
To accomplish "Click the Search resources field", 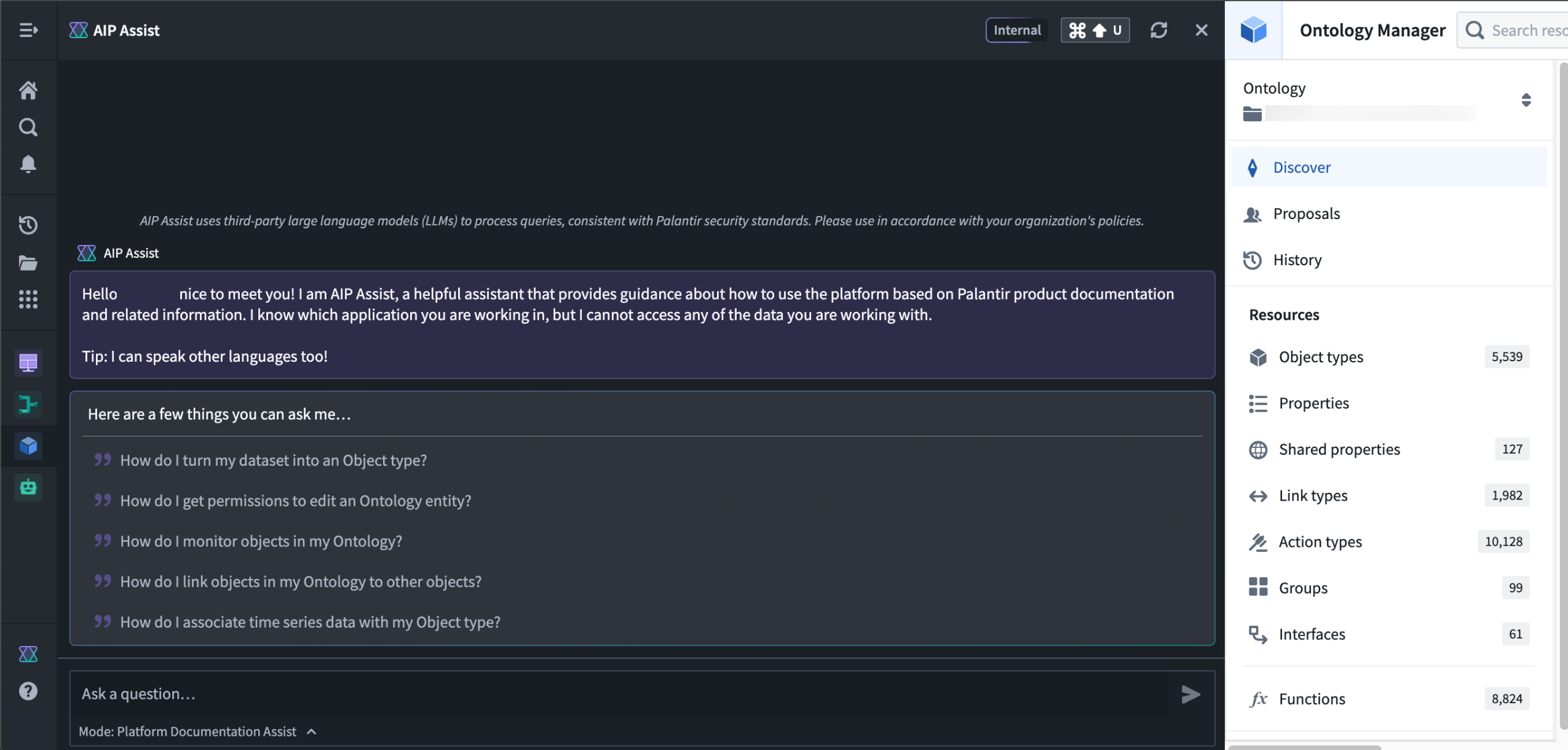I will point(1514,30).
